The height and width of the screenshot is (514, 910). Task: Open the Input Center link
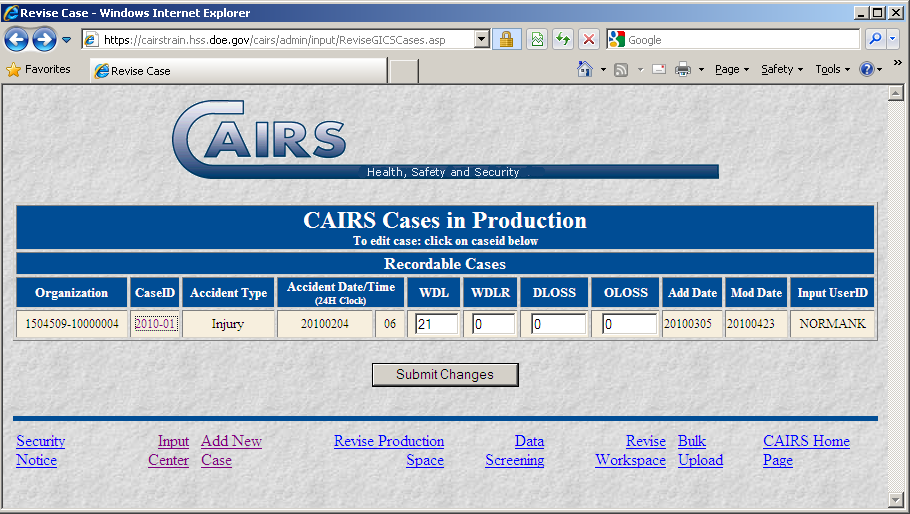pos(168,451)
